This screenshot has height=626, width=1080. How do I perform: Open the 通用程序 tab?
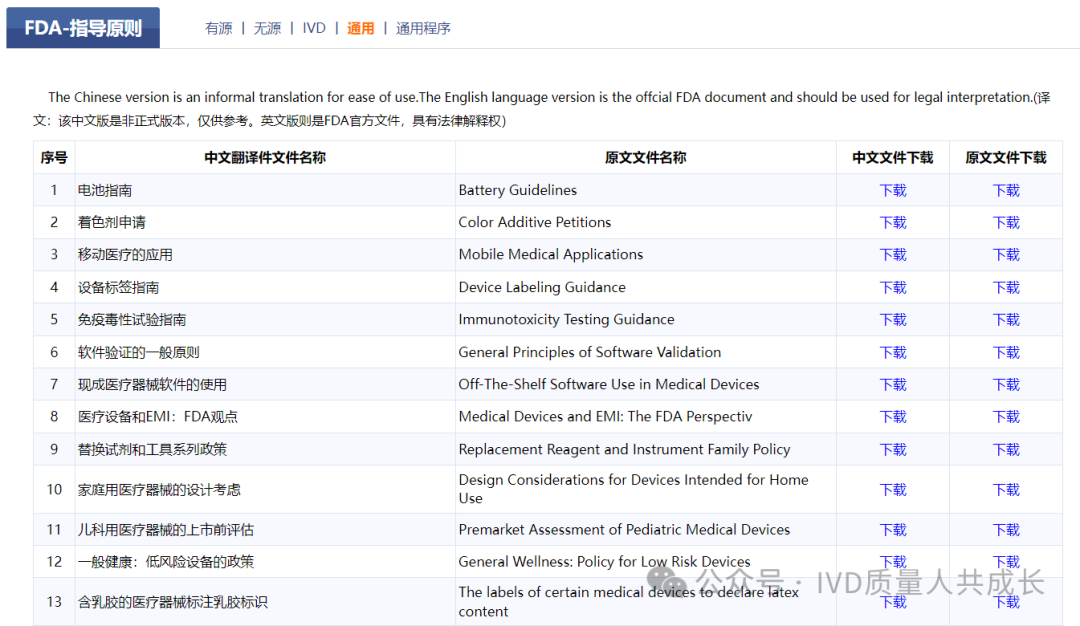tap(423, 28)
